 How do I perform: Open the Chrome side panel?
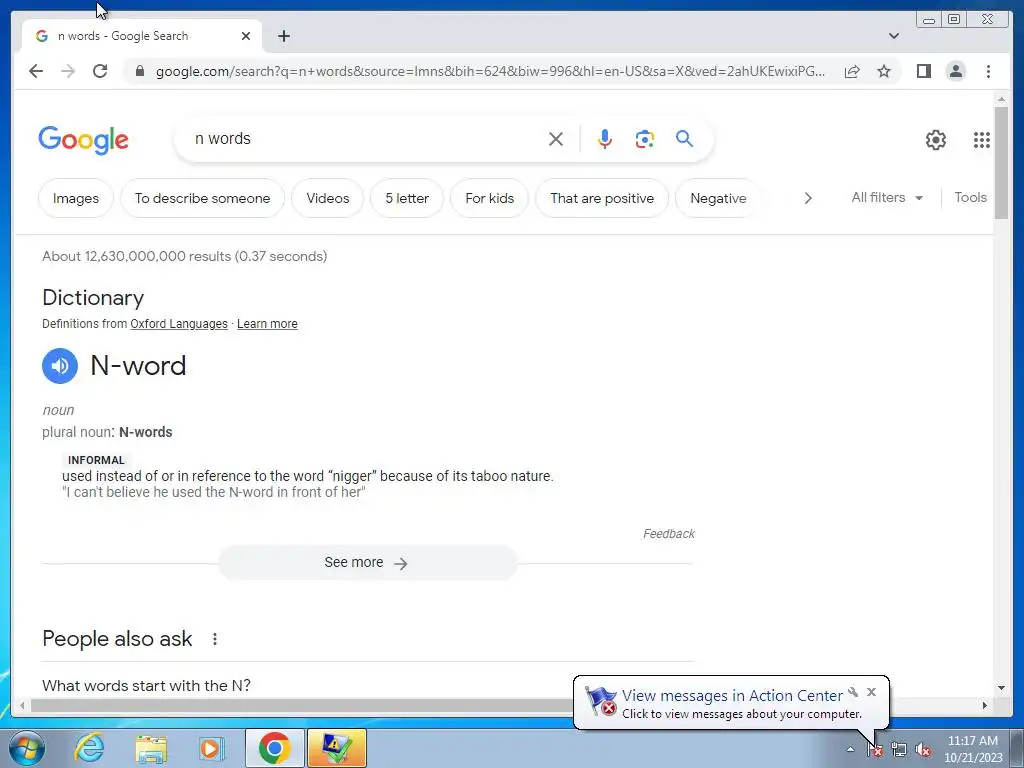pos(923,71)
